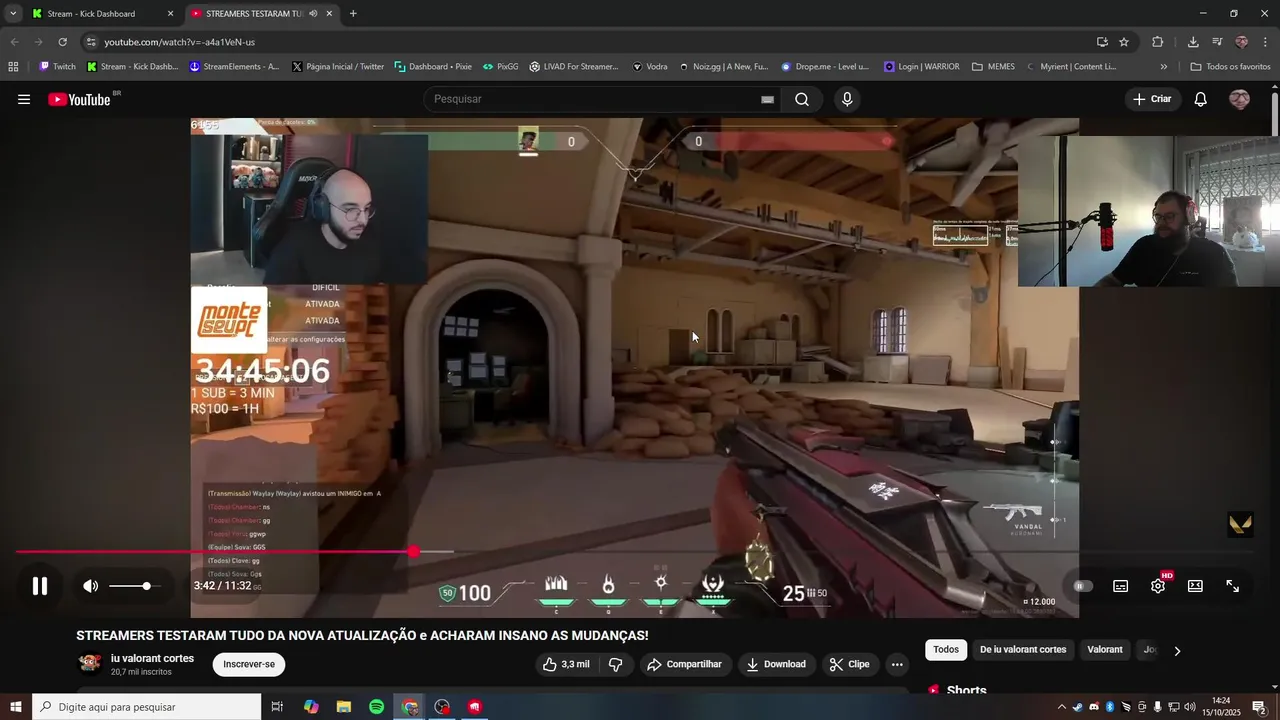Open MEMES bookmark folder

993,67
